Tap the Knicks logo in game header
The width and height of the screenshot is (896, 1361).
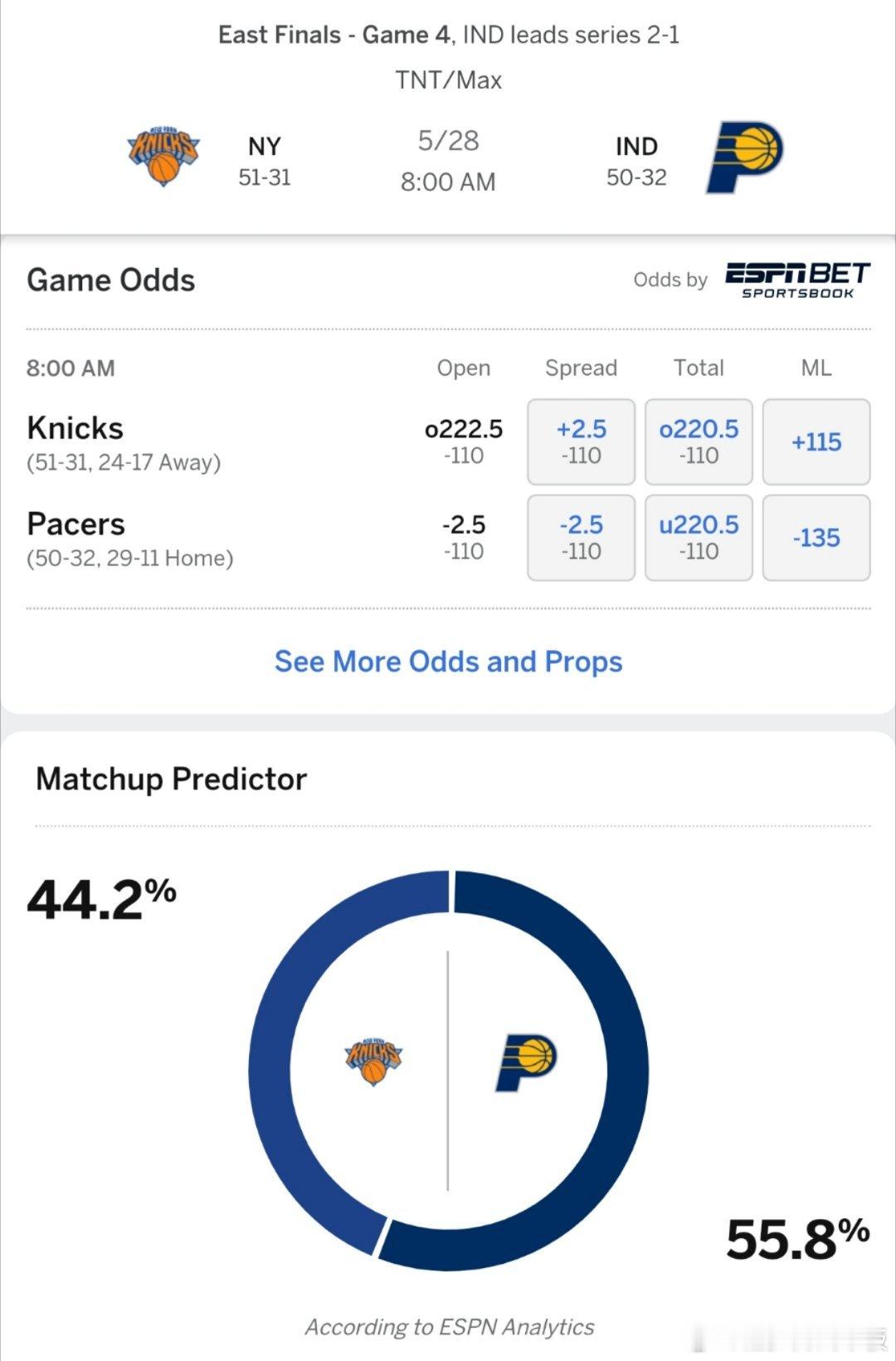tap(163, 156)
